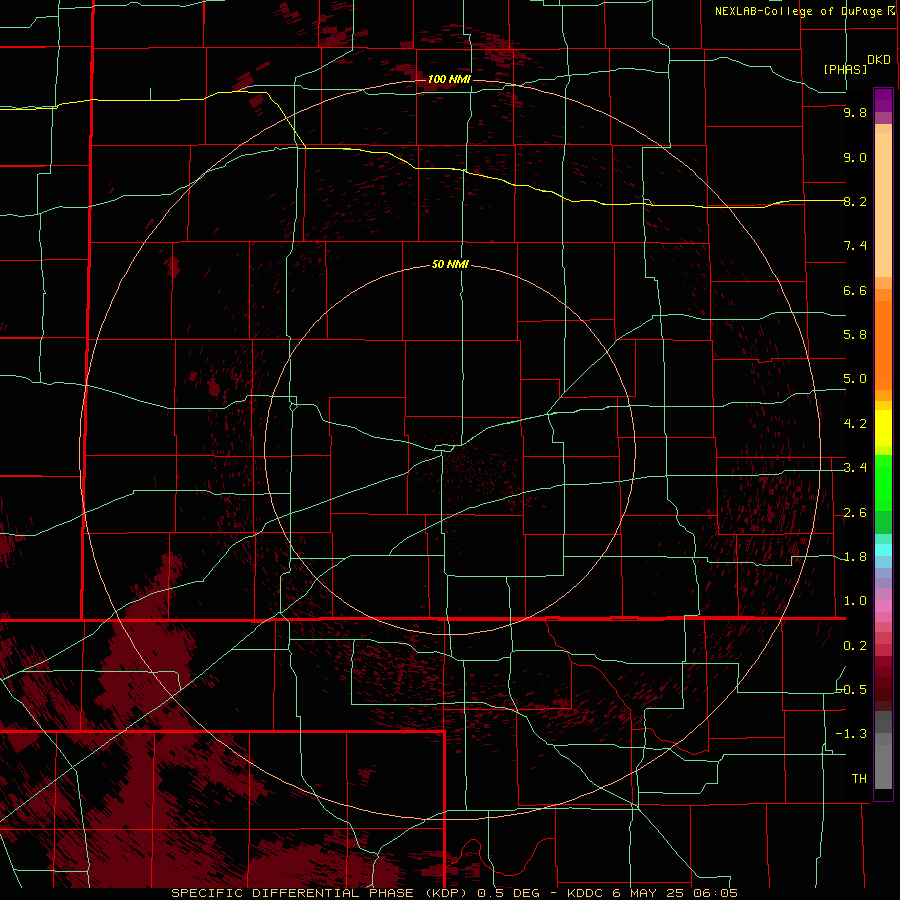Click the 4.2 scale value

[855, 424]
